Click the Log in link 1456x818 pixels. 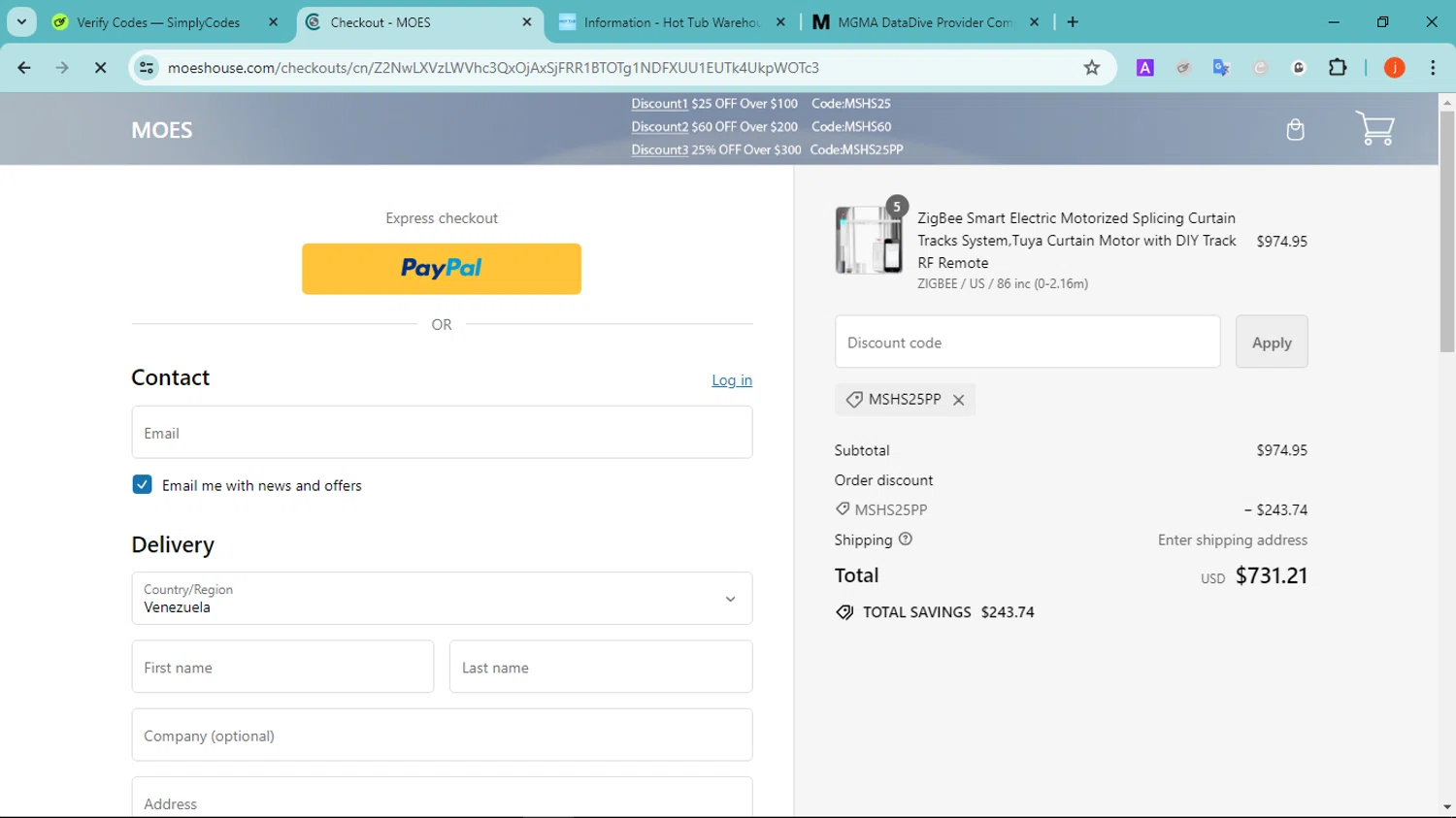coord(732,380)
